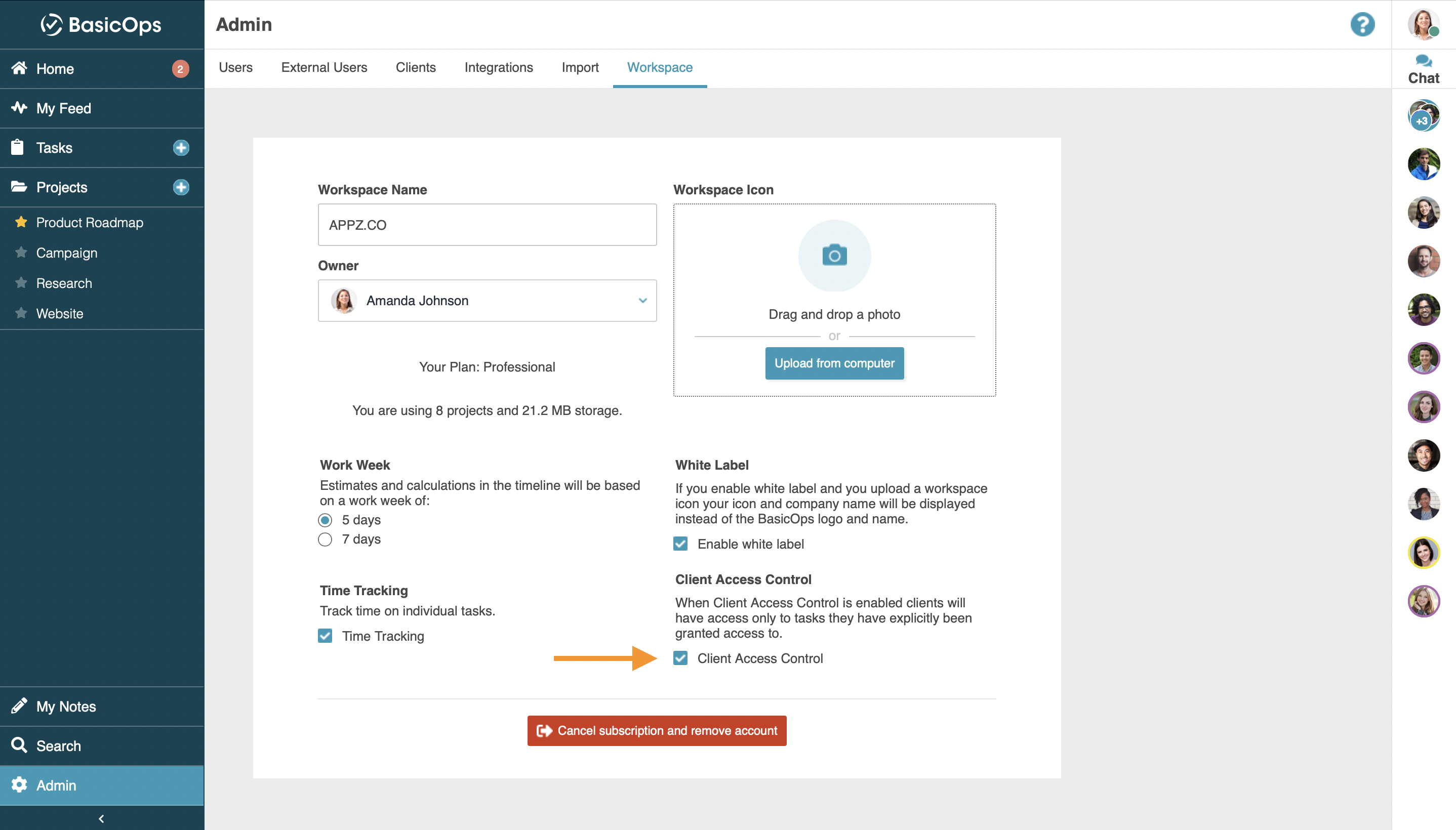Click the plus icon next to Projects

tap(181, 188)
